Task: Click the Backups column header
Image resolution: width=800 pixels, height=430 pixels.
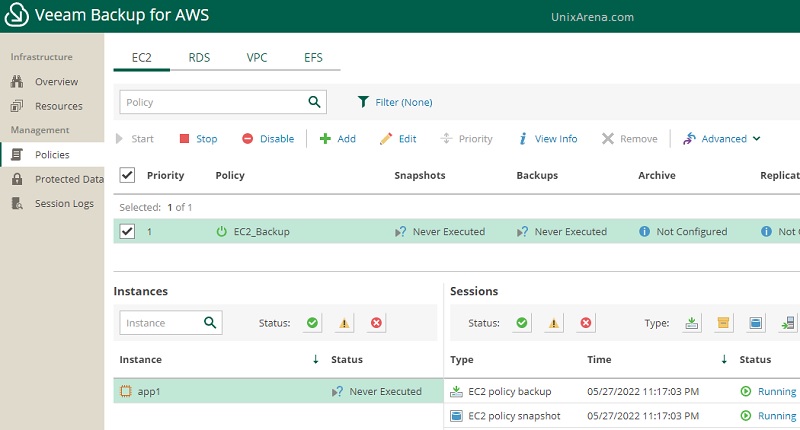Action: (x=537, y=175)
